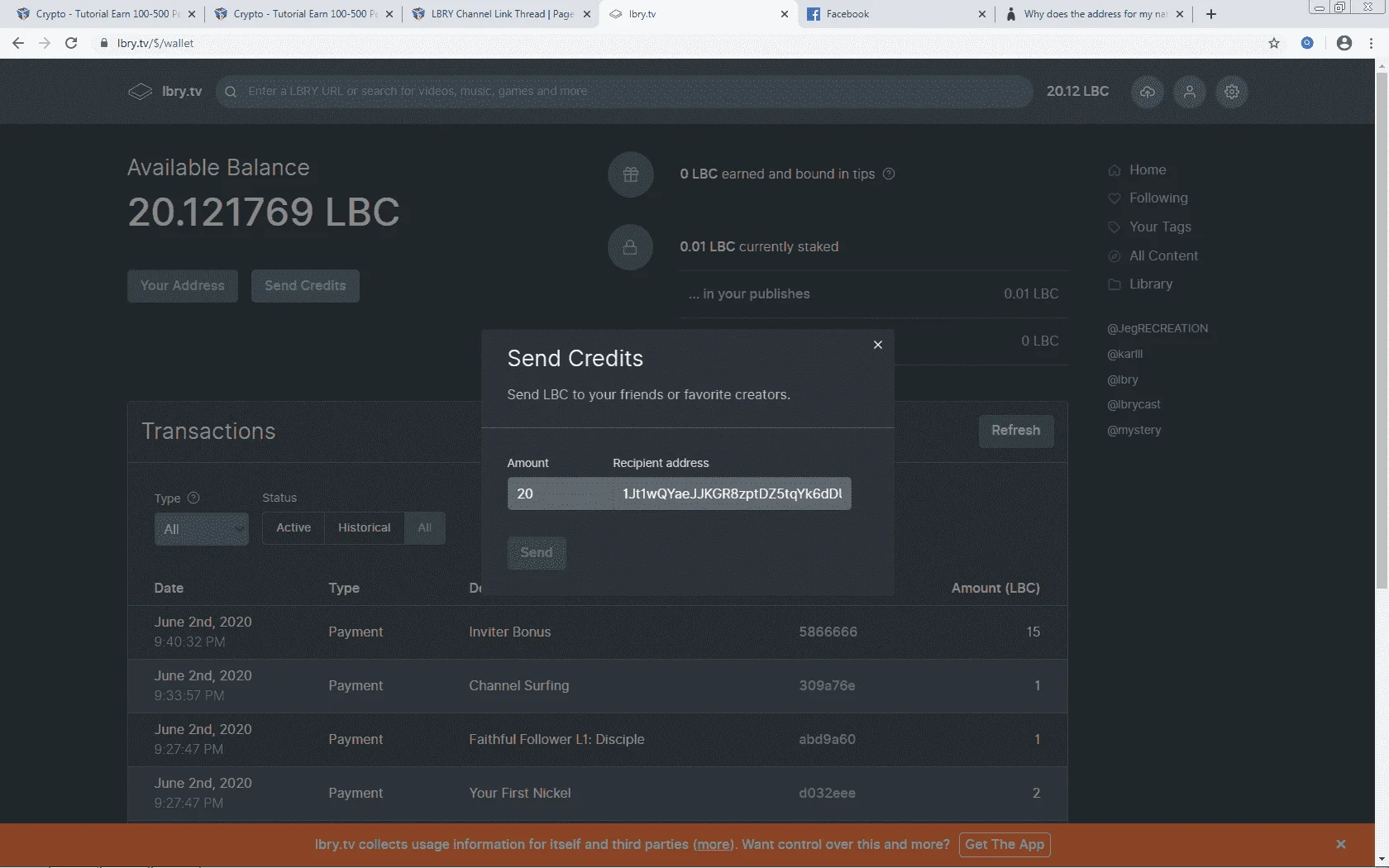Click the LBRY search box
The height and width of the screenshot is (868, 1389).
(x=624, y=92)
